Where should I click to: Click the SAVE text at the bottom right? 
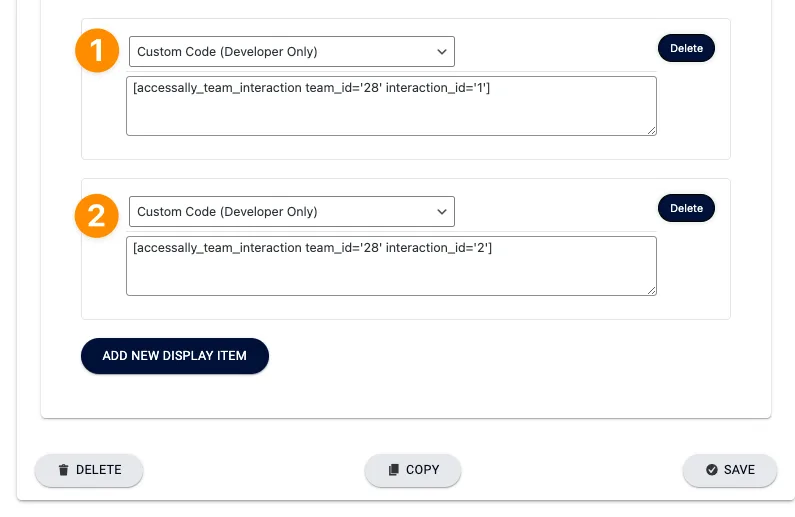tap(739, 470)
